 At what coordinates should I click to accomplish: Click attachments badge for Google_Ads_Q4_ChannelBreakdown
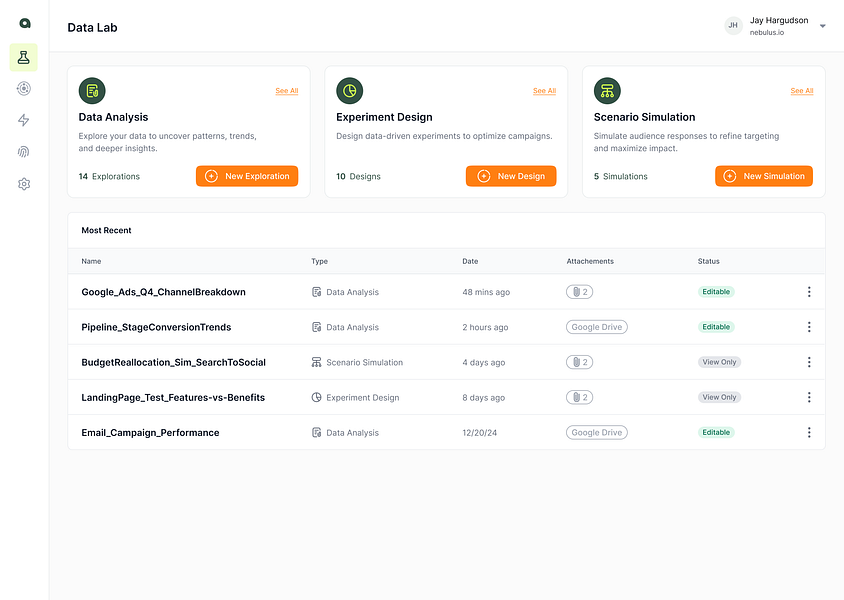[580, 292]
